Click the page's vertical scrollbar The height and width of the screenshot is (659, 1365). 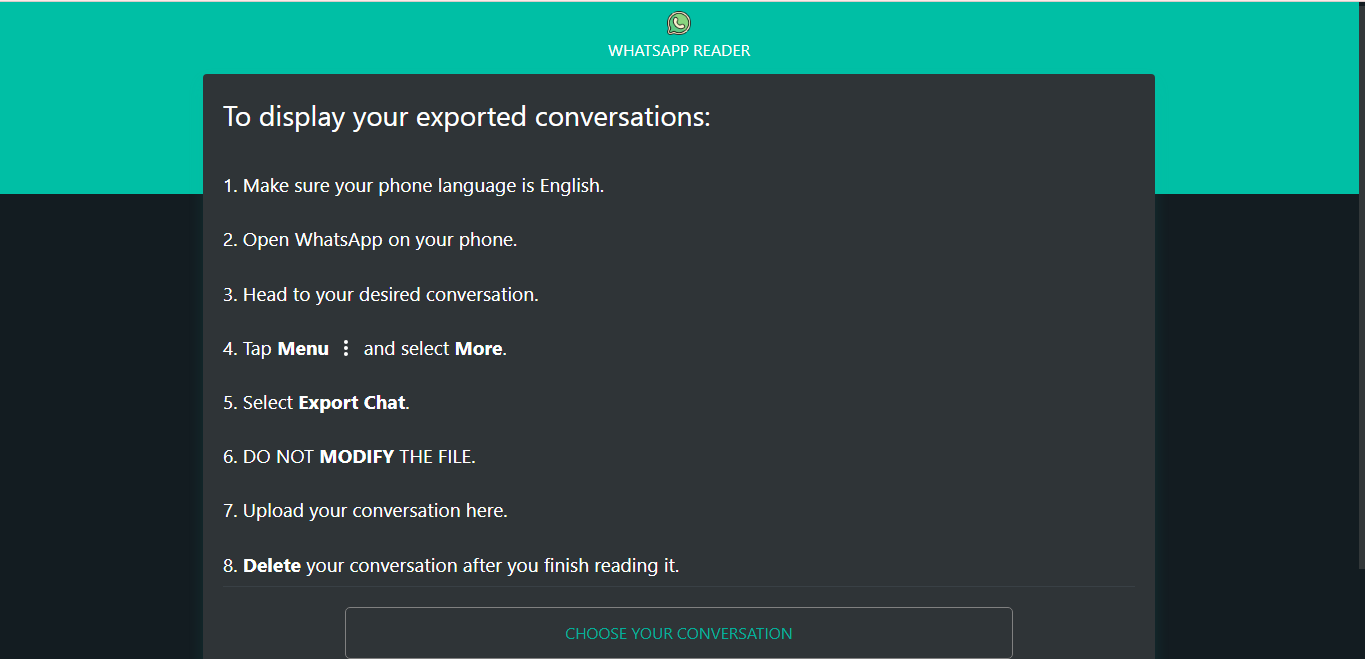1361,285
